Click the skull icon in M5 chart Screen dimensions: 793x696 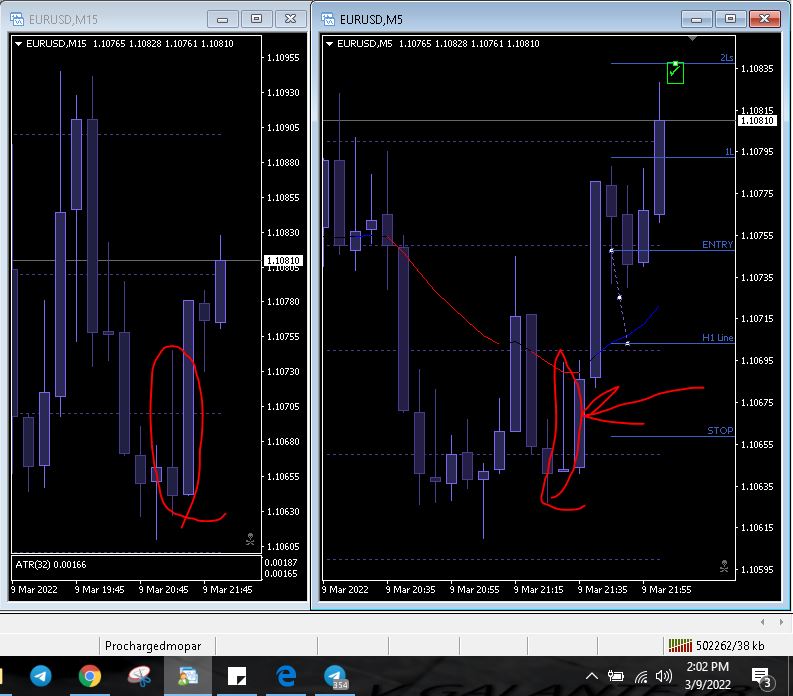coord(724,567)
